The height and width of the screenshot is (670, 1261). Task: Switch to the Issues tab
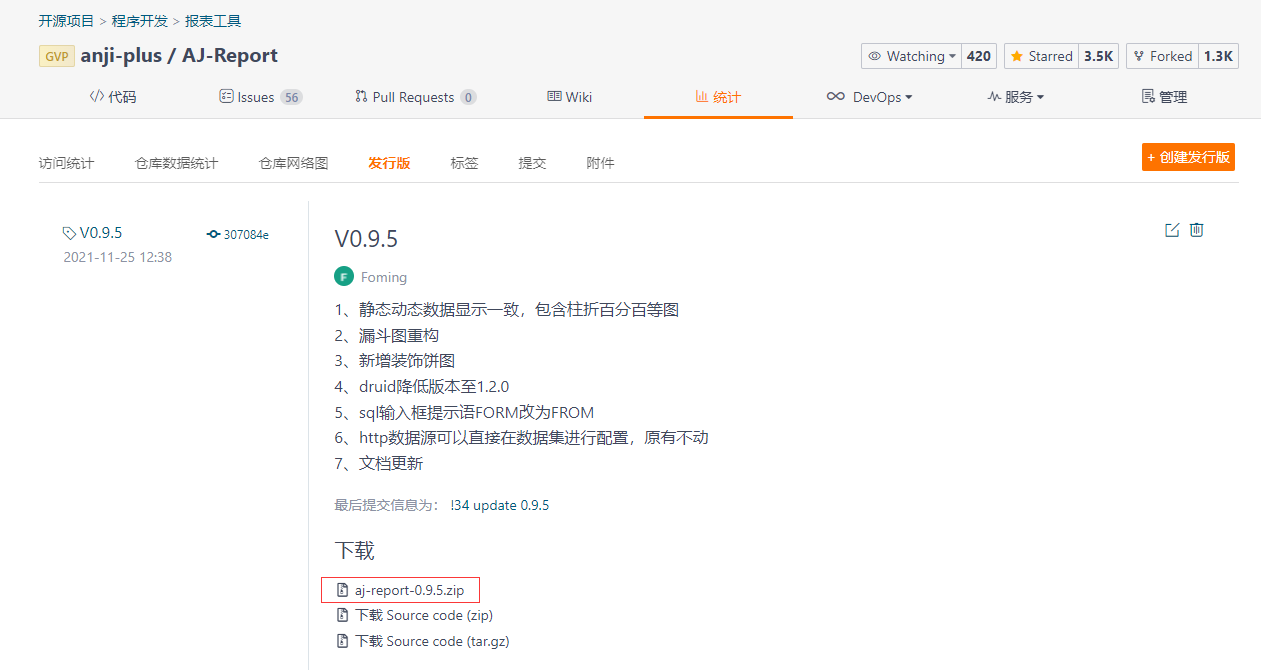pyautogui.click(x=260, y=97)
